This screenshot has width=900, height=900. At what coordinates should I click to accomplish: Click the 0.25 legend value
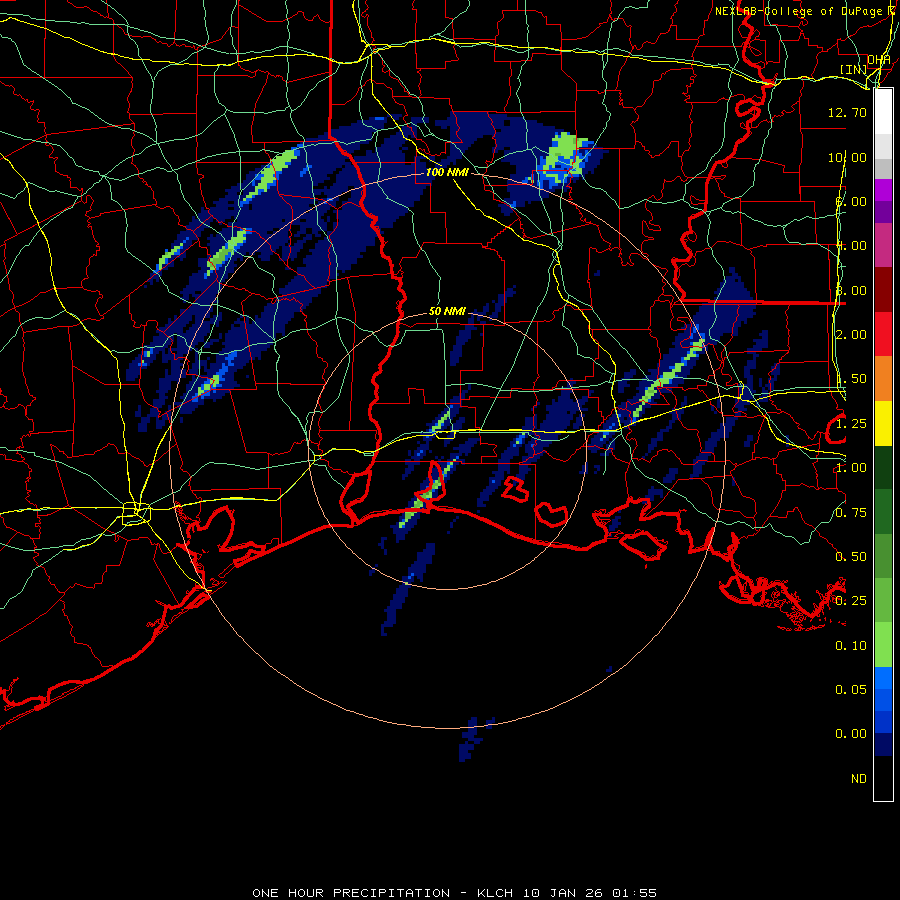click(851, 601)
